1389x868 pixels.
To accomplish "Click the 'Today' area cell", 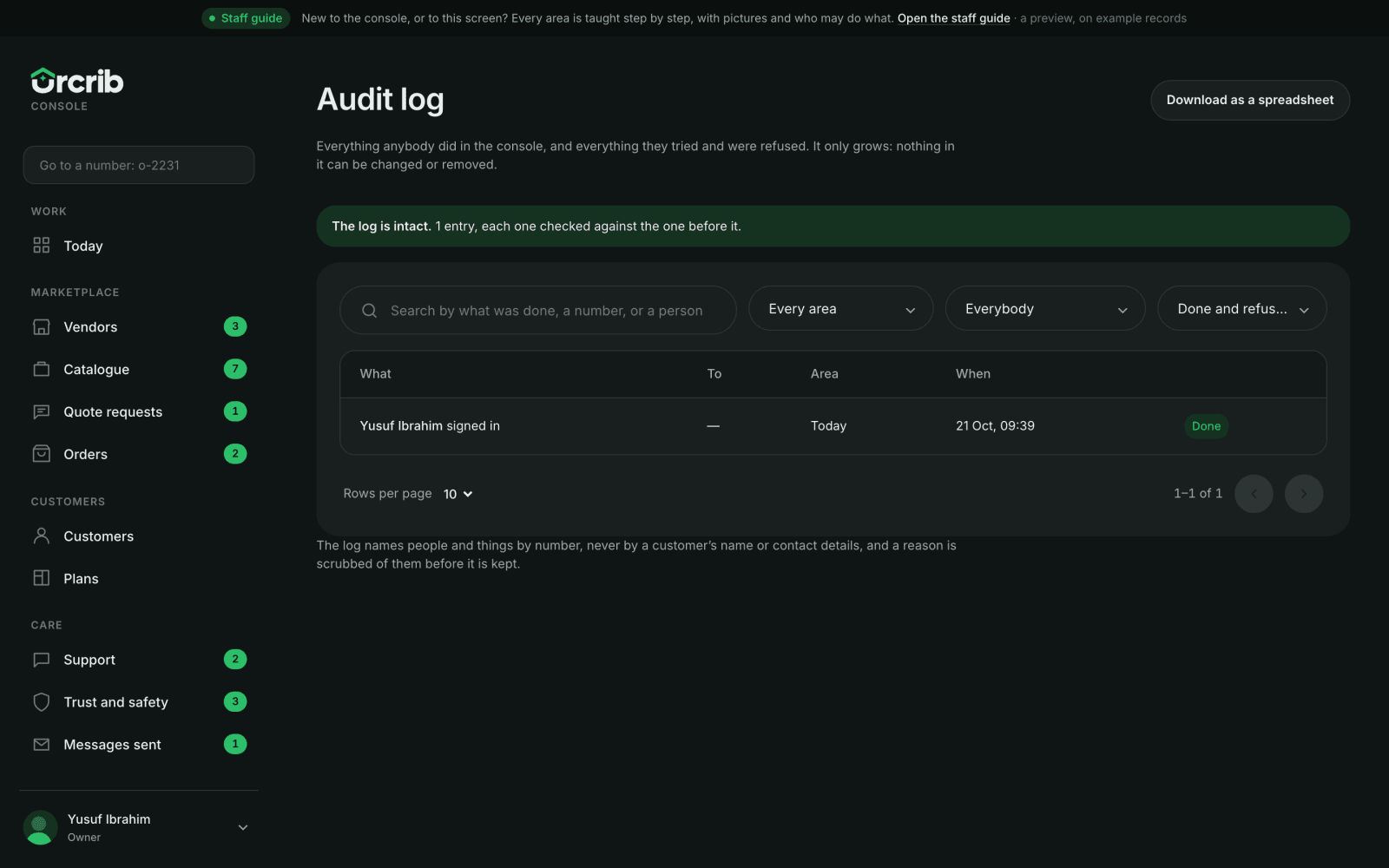I will [828, 426].
